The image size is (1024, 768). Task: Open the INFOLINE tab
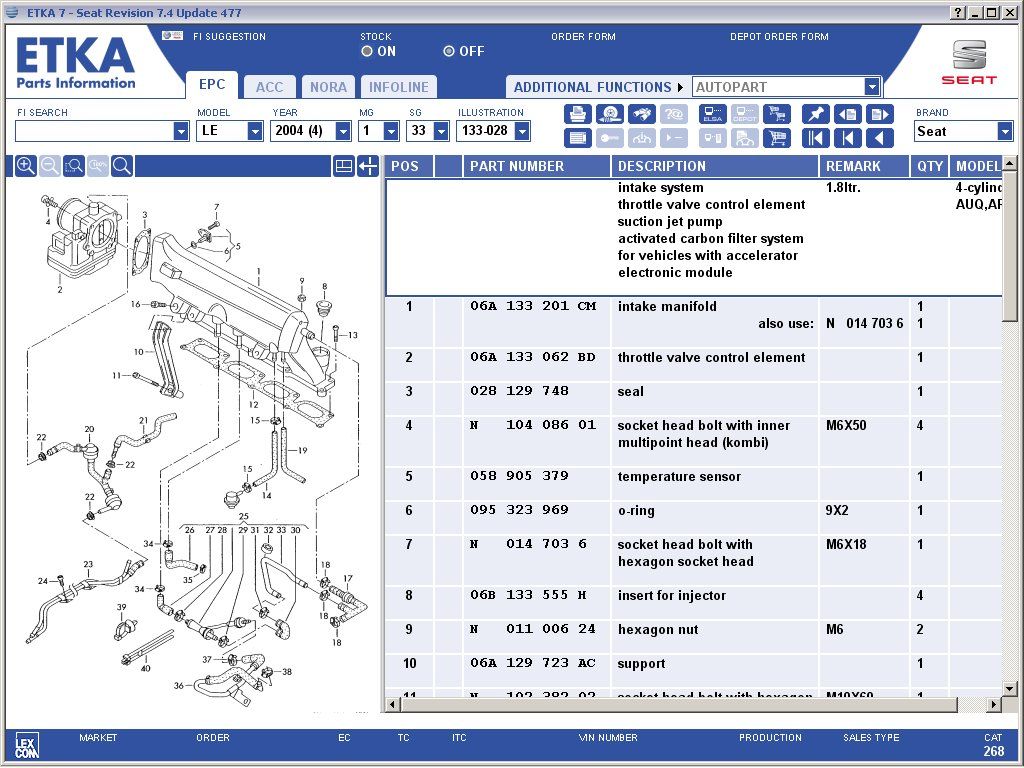398,87
